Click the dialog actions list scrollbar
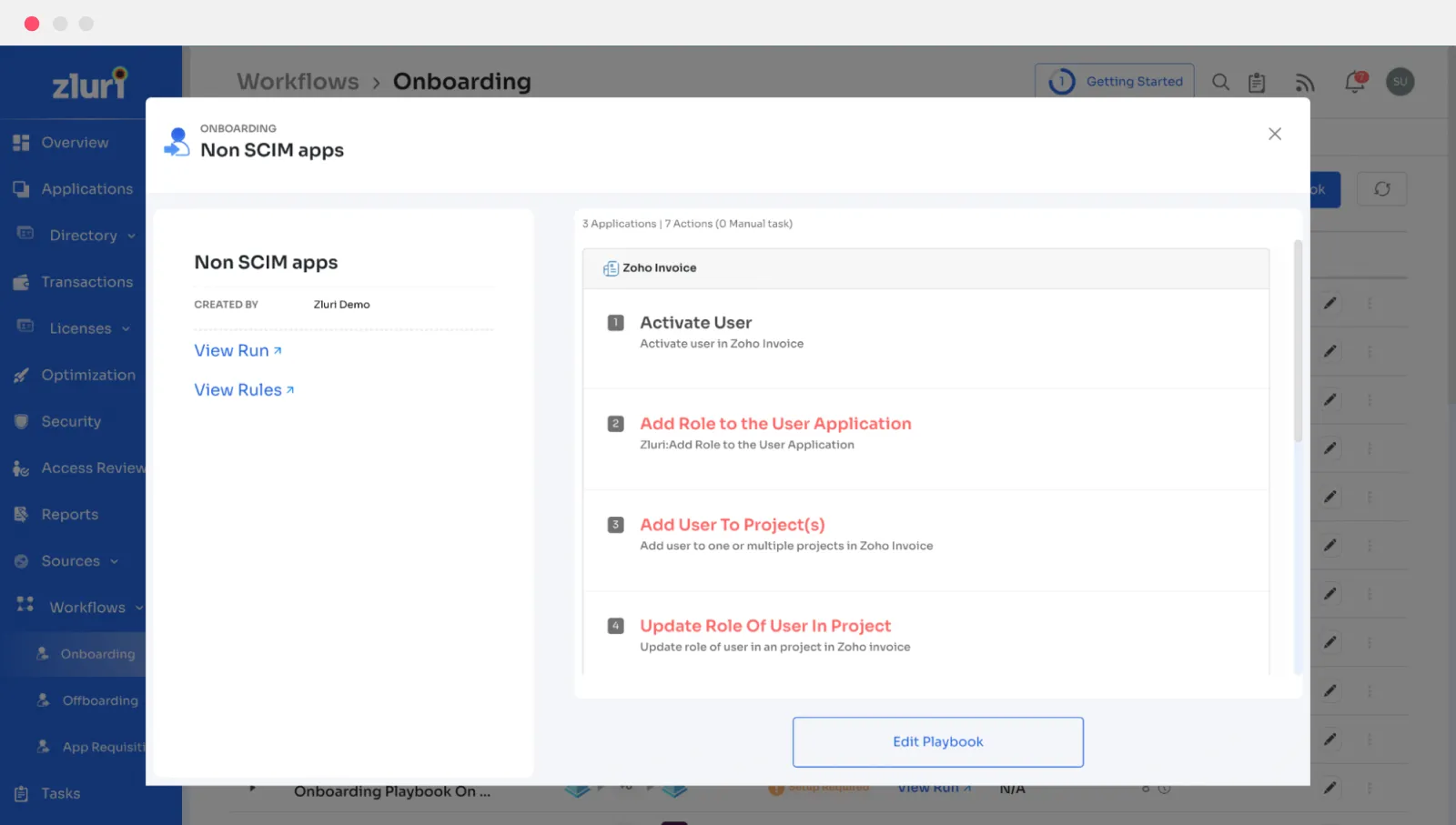The height and width of the screenshot is (825, 1456). 1298,341
